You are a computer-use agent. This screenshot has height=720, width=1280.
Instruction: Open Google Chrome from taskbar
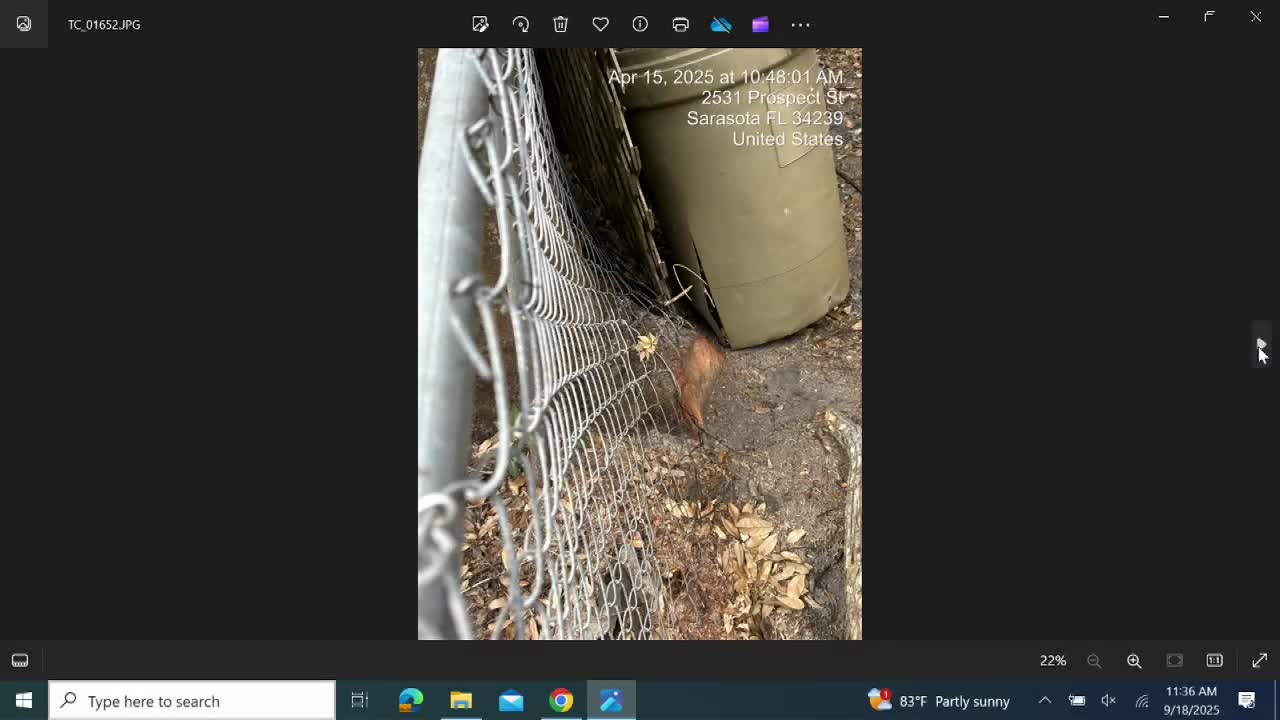[561, 700]
